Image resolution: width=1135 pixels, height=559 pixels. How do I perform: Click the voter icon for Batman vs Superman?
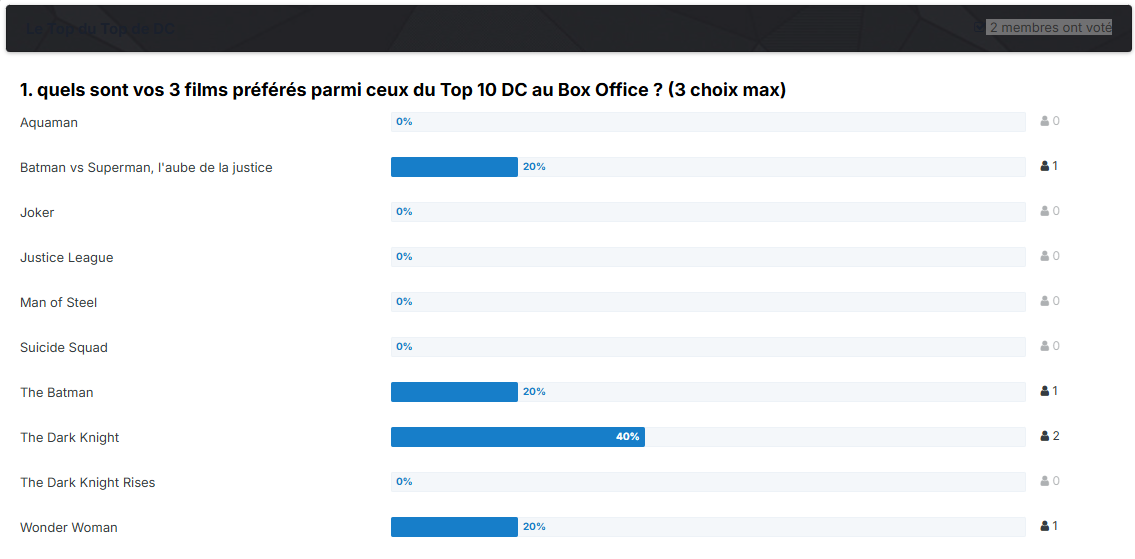point(1045,167)
